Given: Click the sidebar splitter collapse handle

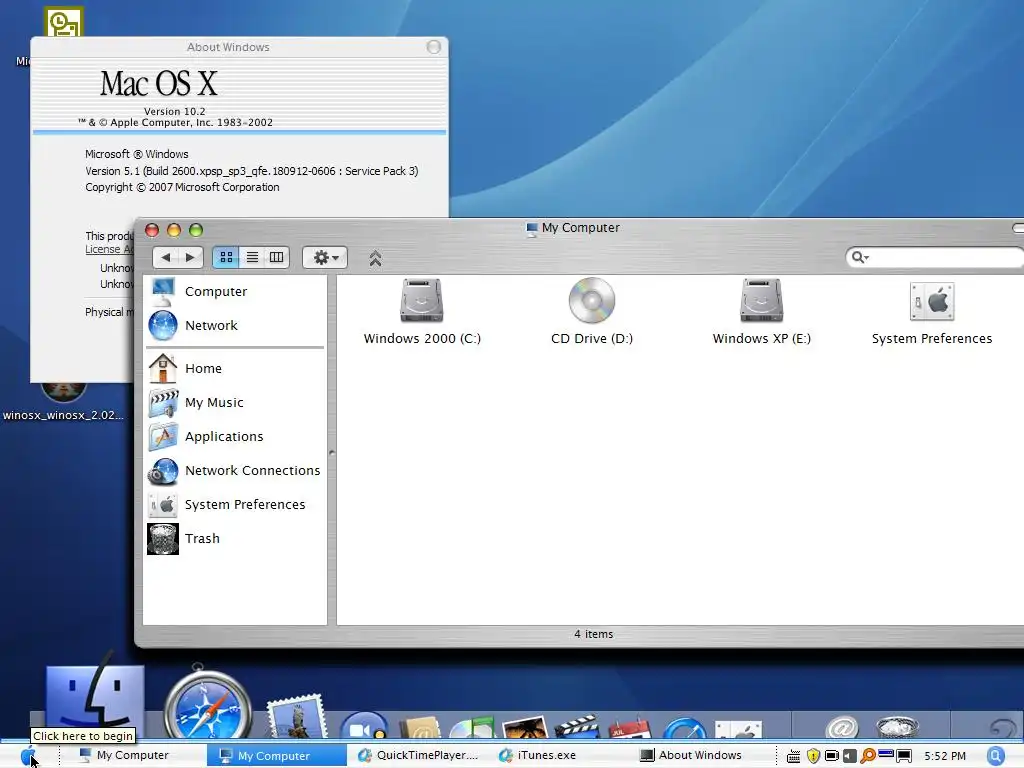Looking at the screenshot, I should (x=332, y=452).
